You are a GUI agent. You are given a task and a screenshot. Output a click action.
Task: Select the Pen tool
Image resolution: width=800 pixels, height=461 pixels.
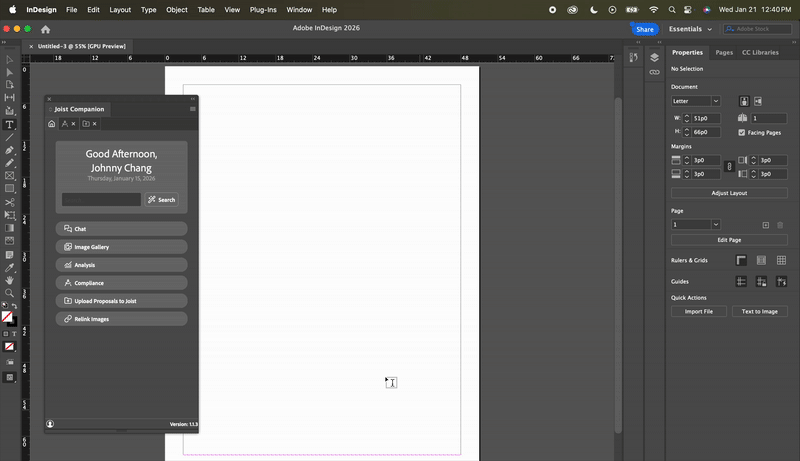tap(9, 150)
